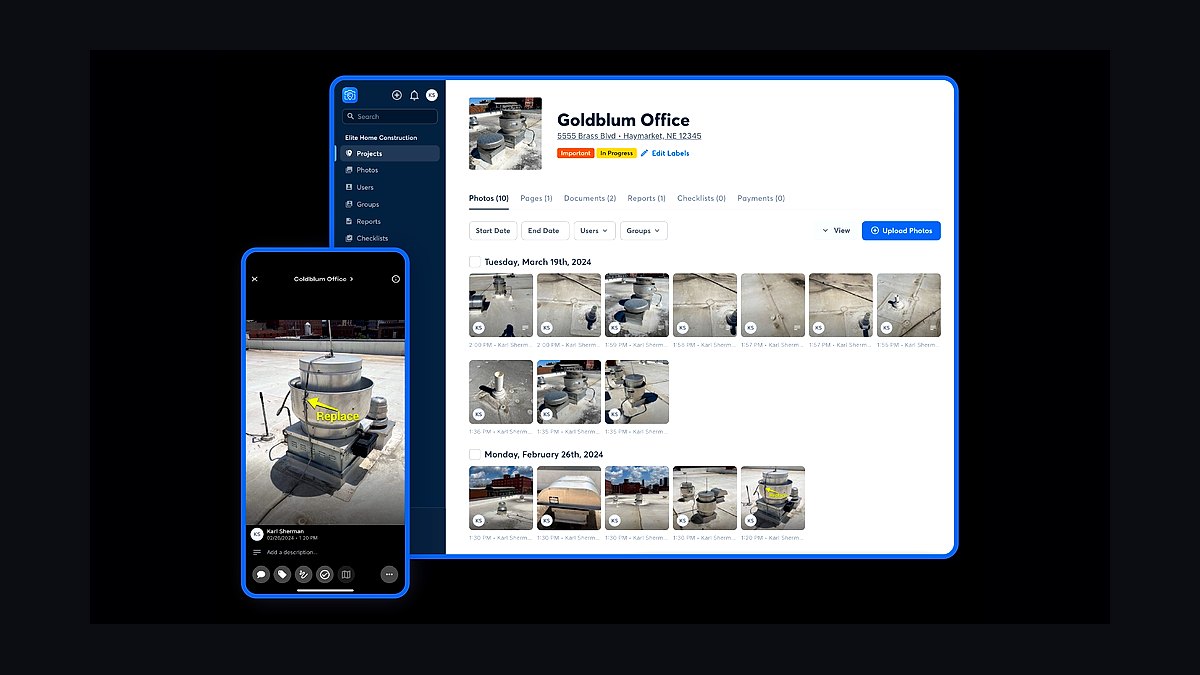Tap the info icon on phone header

point(396,279)
